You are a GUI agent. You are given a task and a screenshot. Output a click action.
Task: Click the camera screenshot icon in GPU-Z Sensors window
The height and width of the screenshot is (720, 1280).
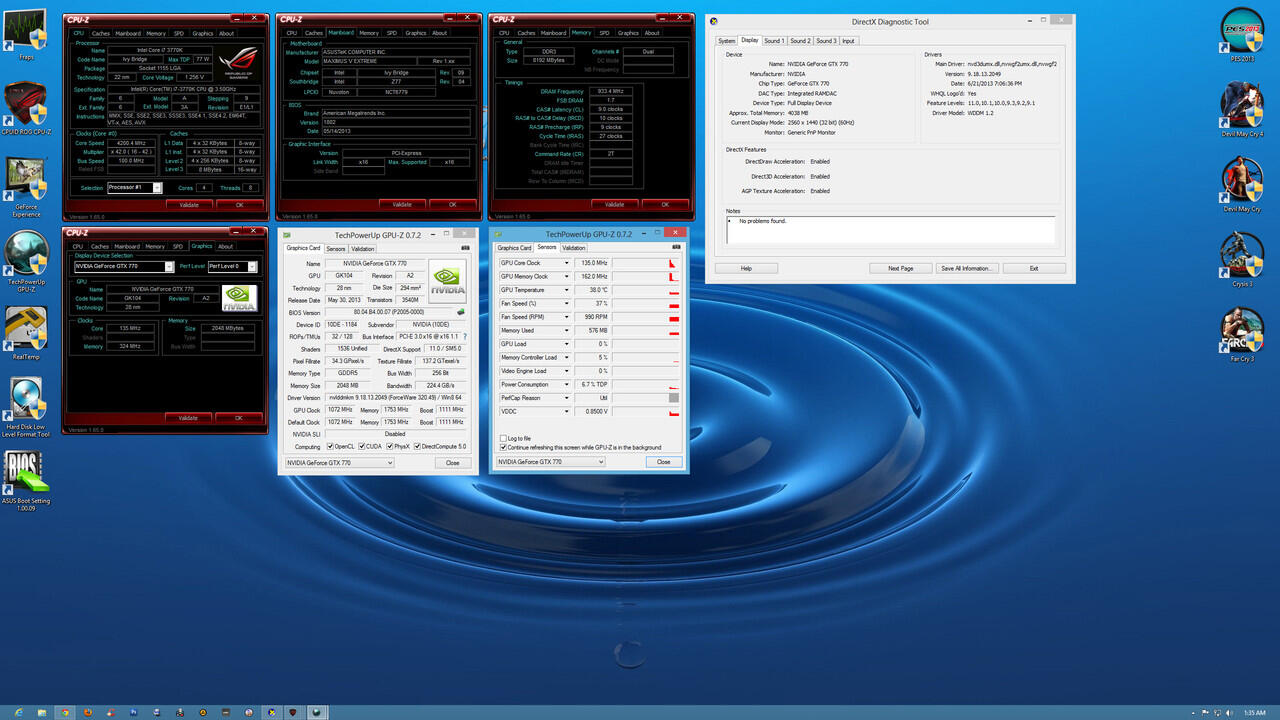[x=674, y=247]
